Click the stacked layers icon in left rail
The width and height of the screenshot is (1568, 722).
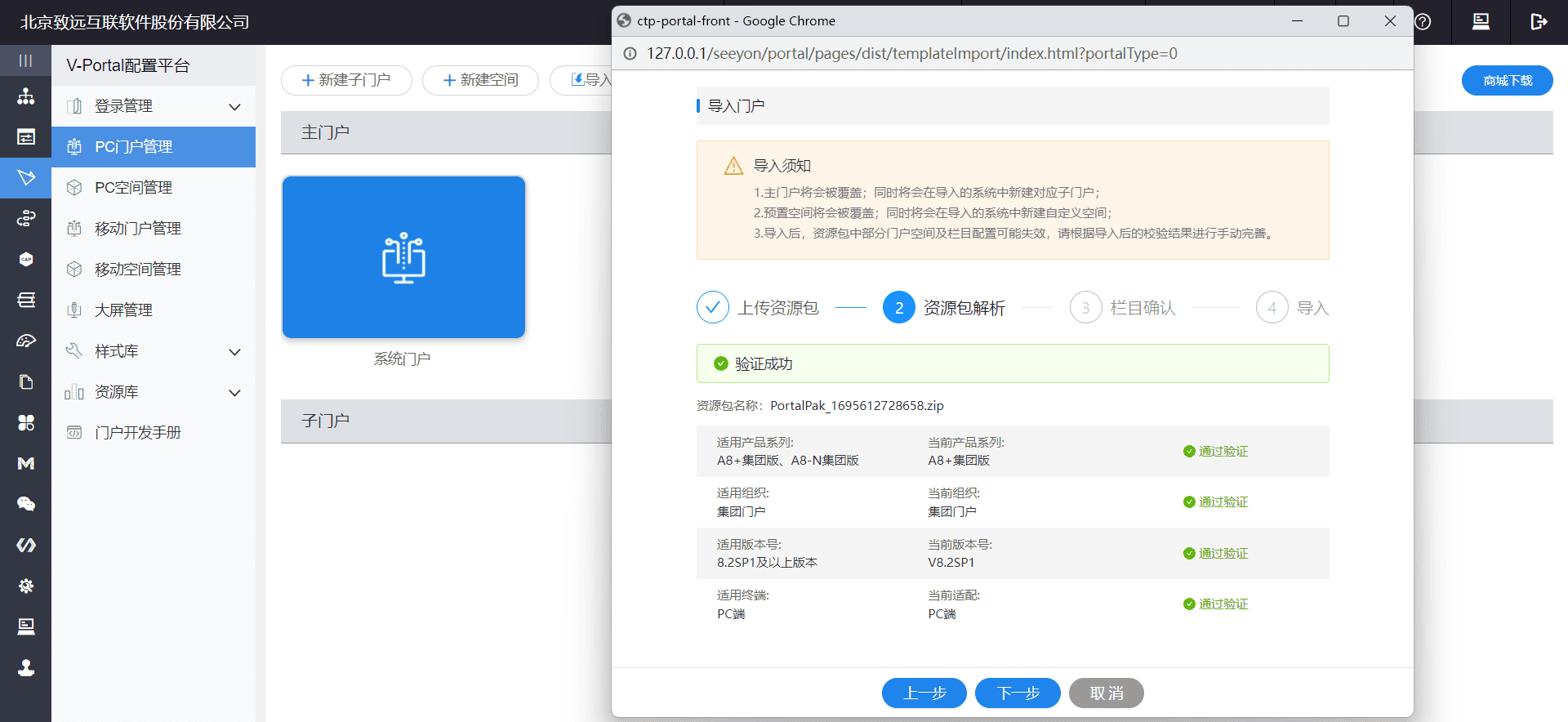tap(26, 300)
